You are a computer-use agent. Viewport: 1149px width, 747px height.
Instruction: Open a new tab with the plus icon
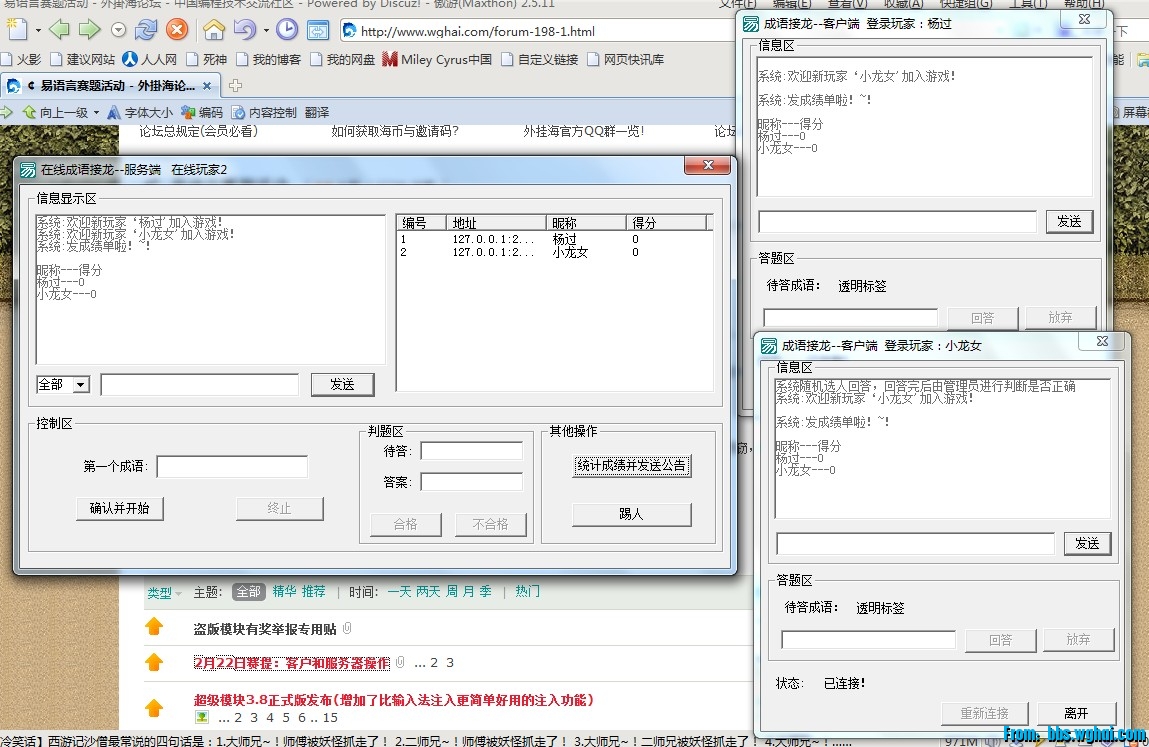[x=236, y=85]
